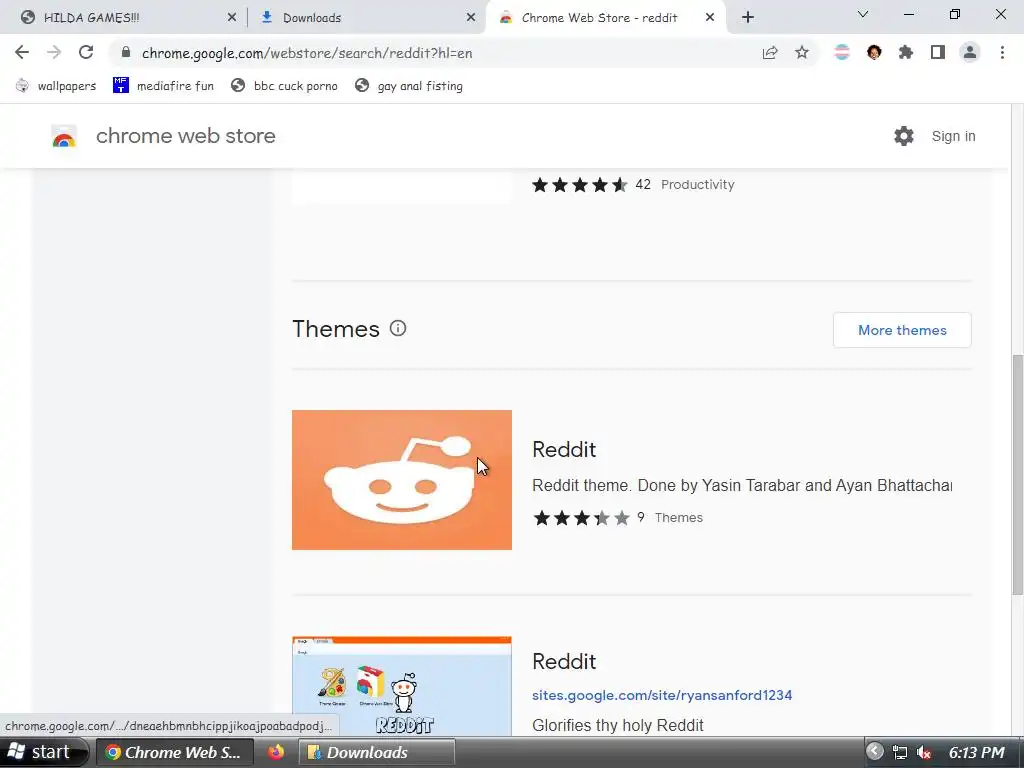The height and width of the screenshot is (768, 1024).
Task: Click the muted volume tray icon
Action: (923, 752)
